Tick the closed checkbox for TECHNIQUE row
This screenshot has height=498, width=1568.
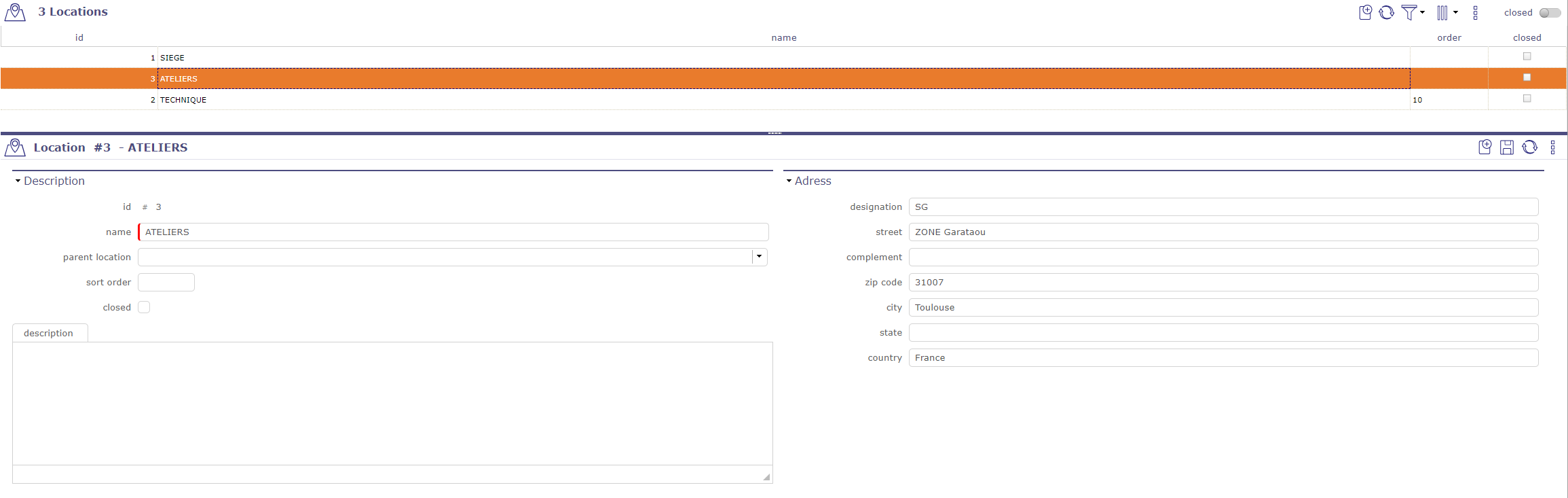(1527, 99)
